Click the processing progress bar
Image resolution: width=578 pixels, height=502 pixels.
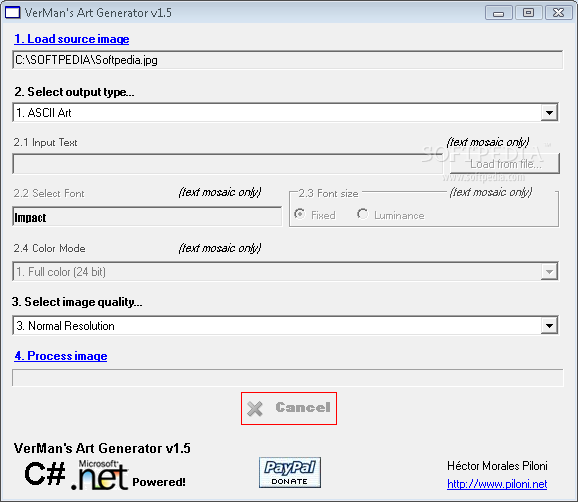(288, 378)
